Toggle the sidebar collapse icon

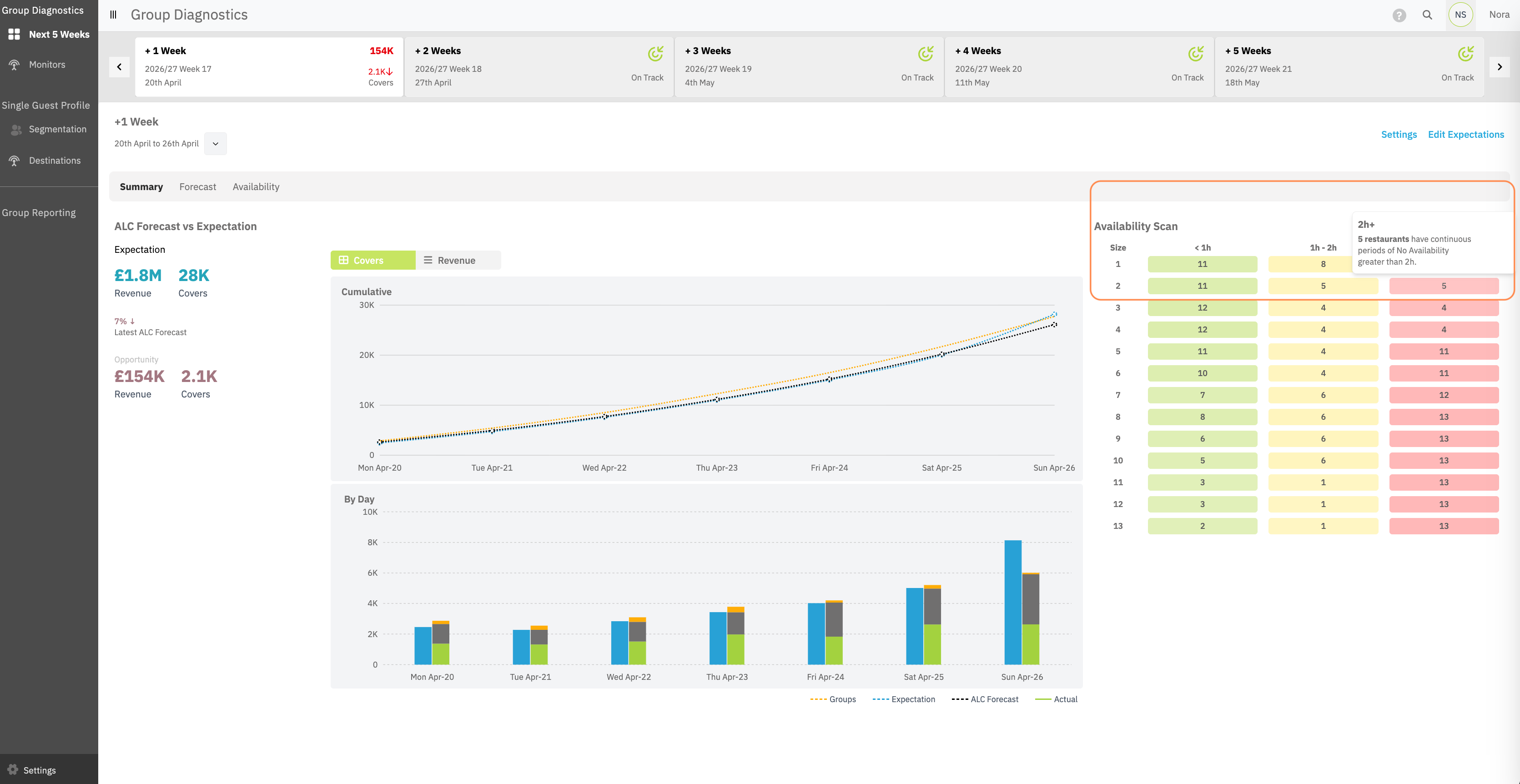113,15
